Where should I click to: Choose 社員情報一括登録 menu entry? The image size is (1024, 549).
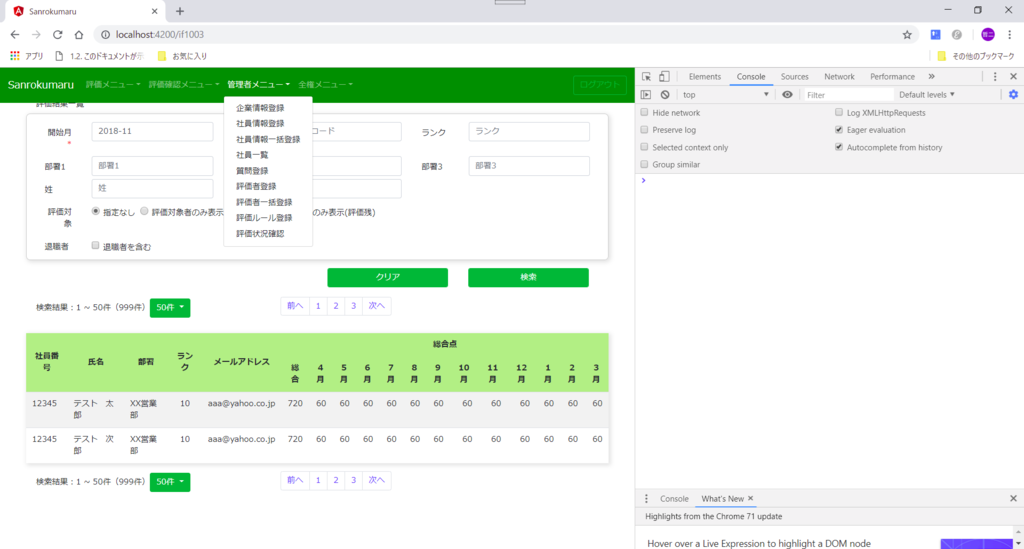tap(268, 139)
